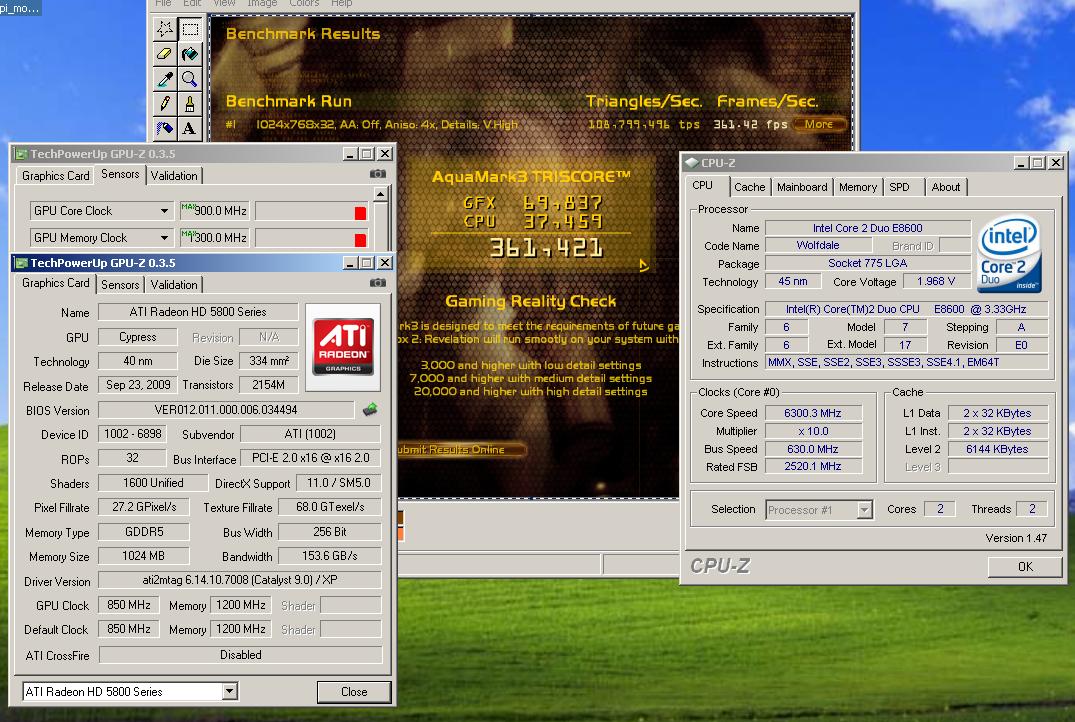Select the Free-Form Select tool in Paint
Viewport: 1075px width, 722px height.
pyautogui.click(x=165, y=29)
